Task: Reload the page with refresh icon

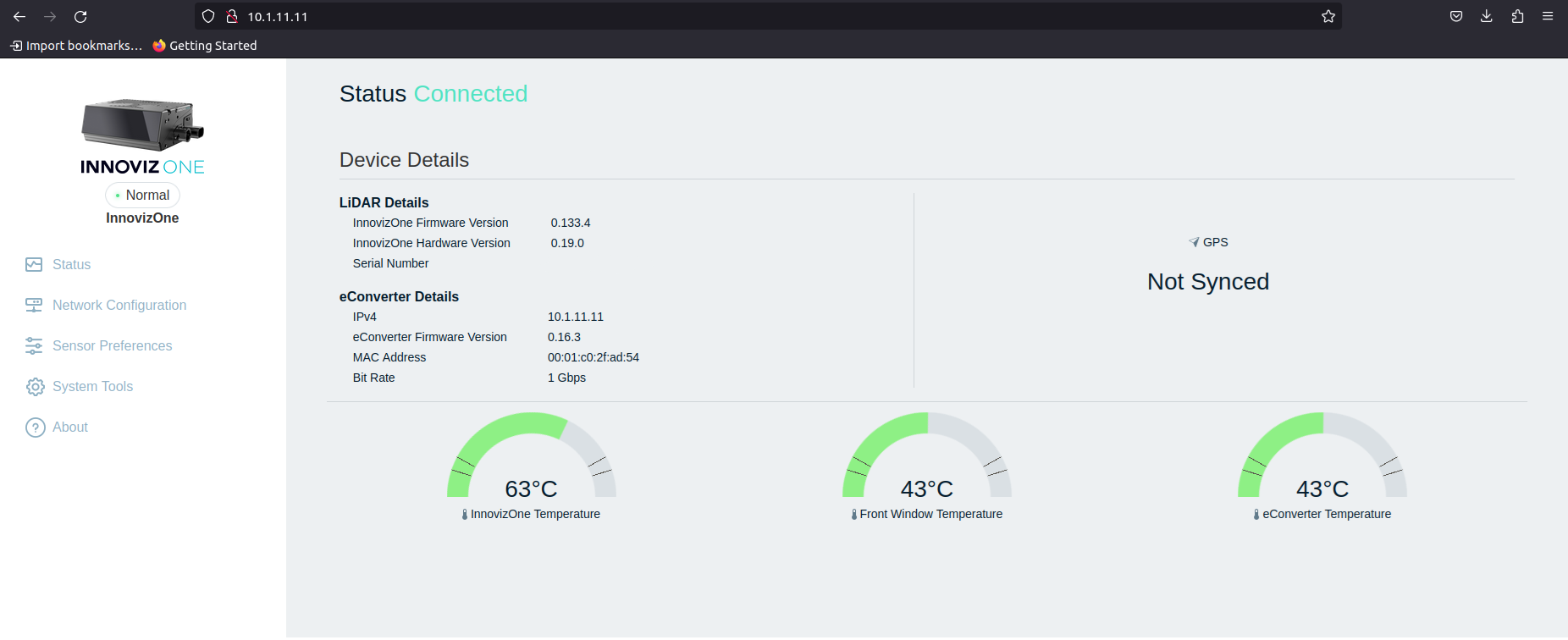Action: pyautogui.click(x=80, y=17)
